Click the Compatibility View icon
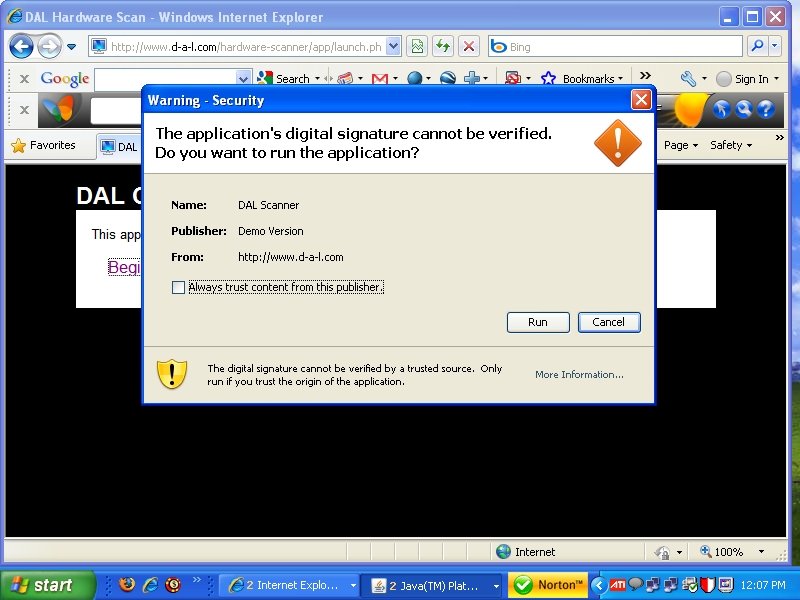 tap(417, 47)
